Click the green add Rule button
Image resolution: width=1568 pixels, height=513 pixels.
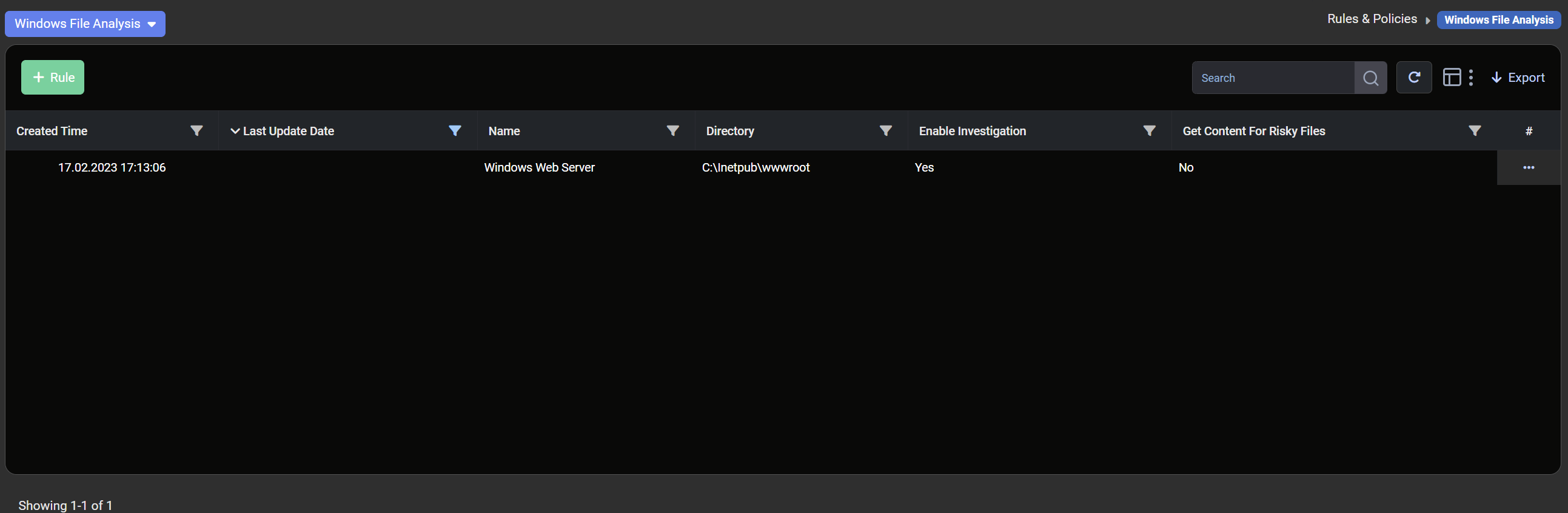pos(53,77)
